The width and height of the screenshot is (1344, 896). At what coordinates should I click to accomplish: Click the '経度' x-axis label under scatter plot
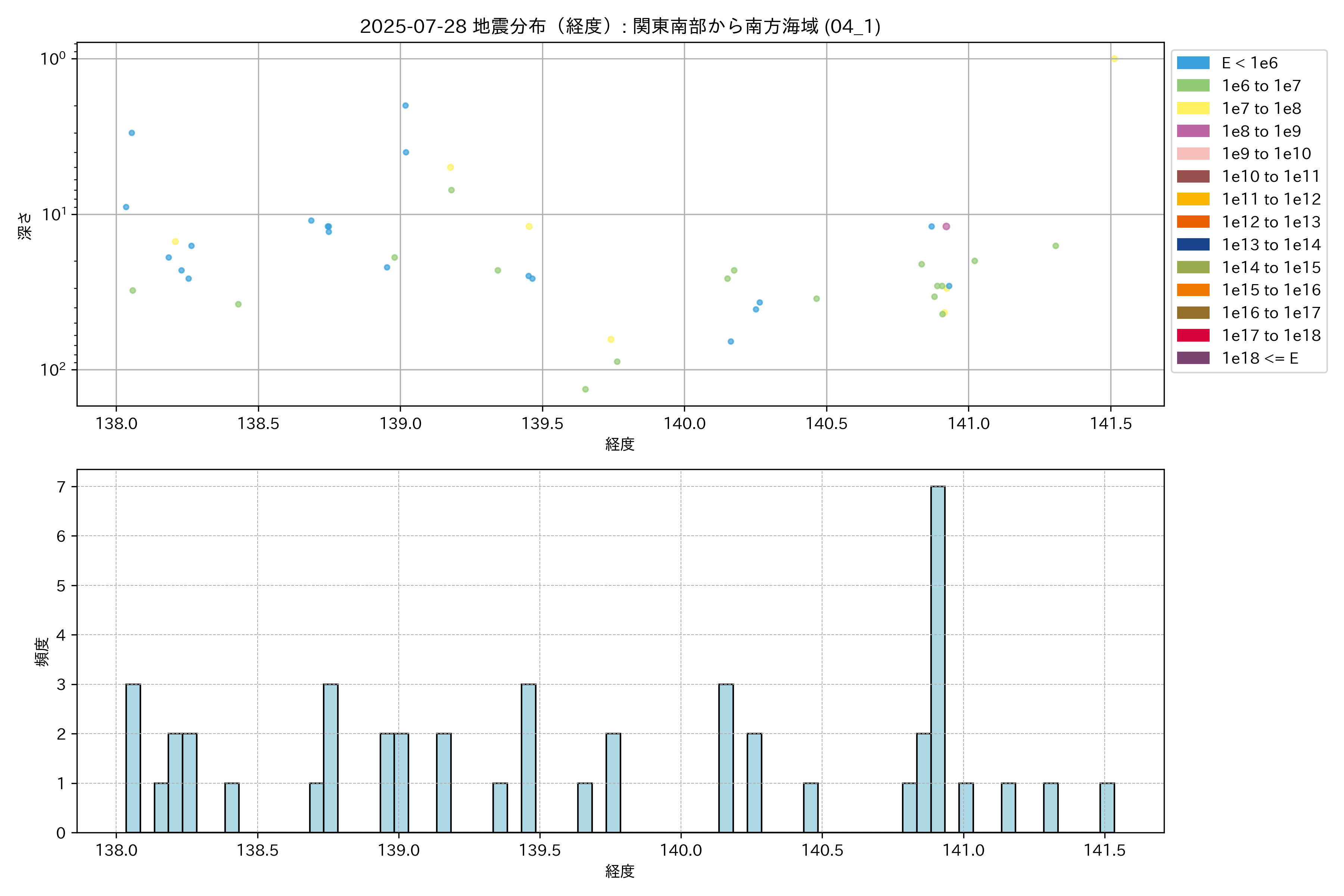[x=619, y=444]
